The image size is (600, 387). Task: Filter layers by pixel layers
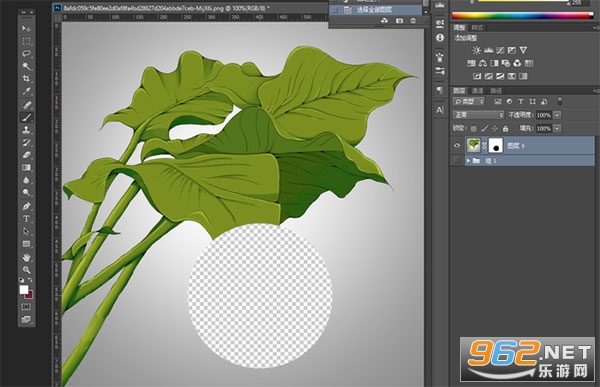click(x=498, y=101)
